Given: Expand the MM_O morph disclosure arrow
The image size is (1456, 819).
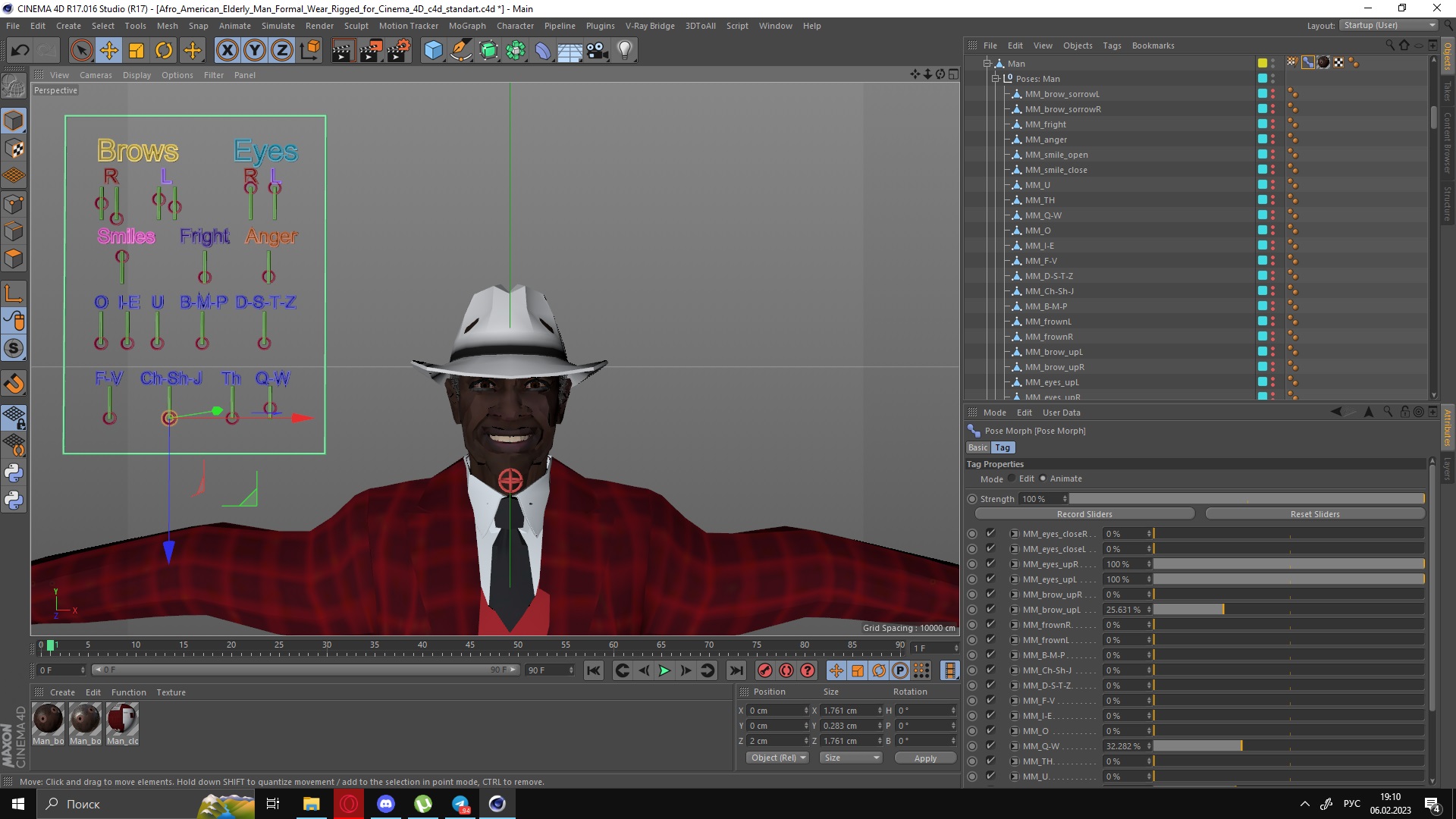Looking at the screenshot, I should (x=1014, y=731).
